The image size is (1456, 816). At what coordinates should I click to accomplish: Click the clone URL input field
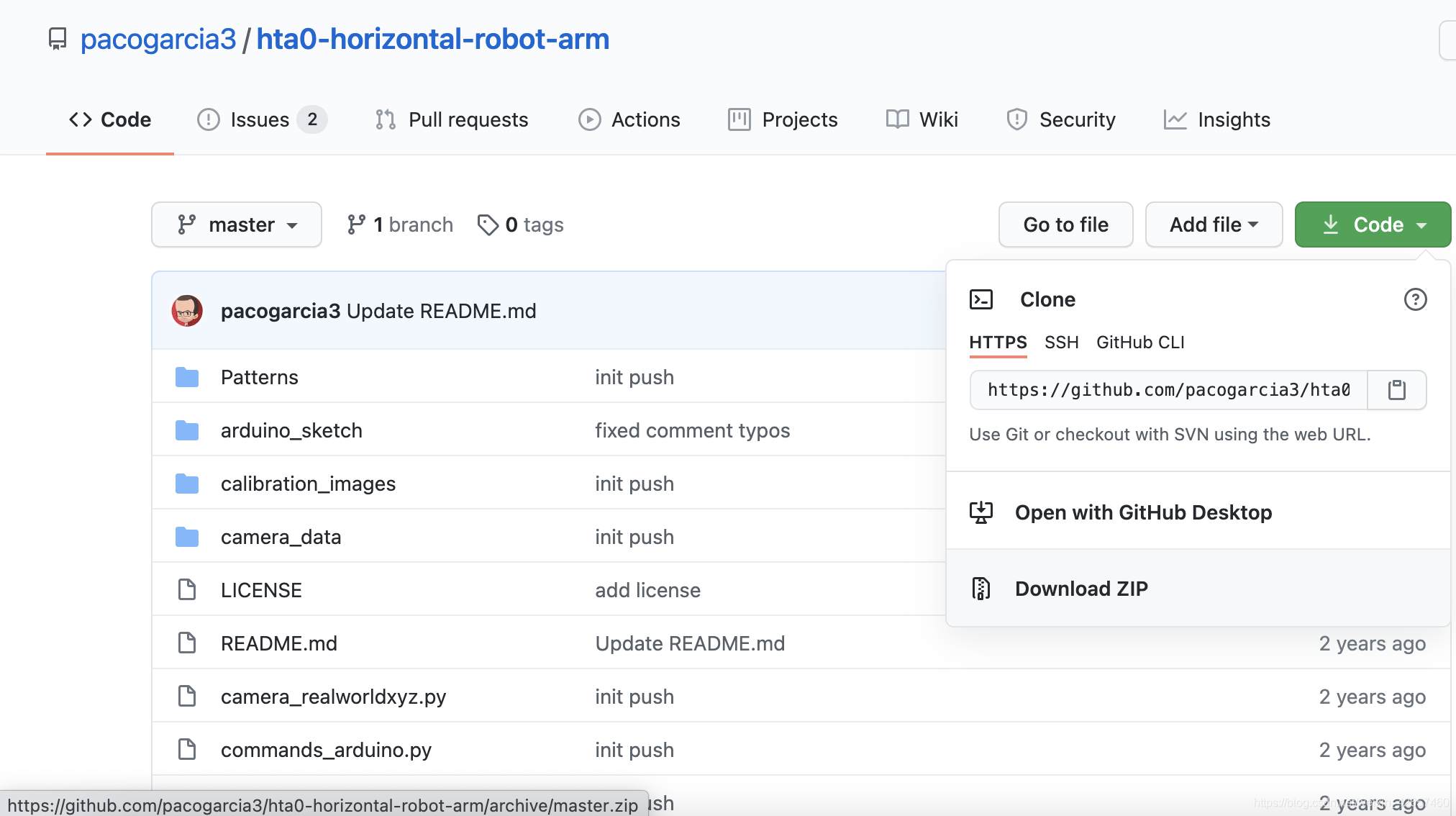(x=1169, y=390)
